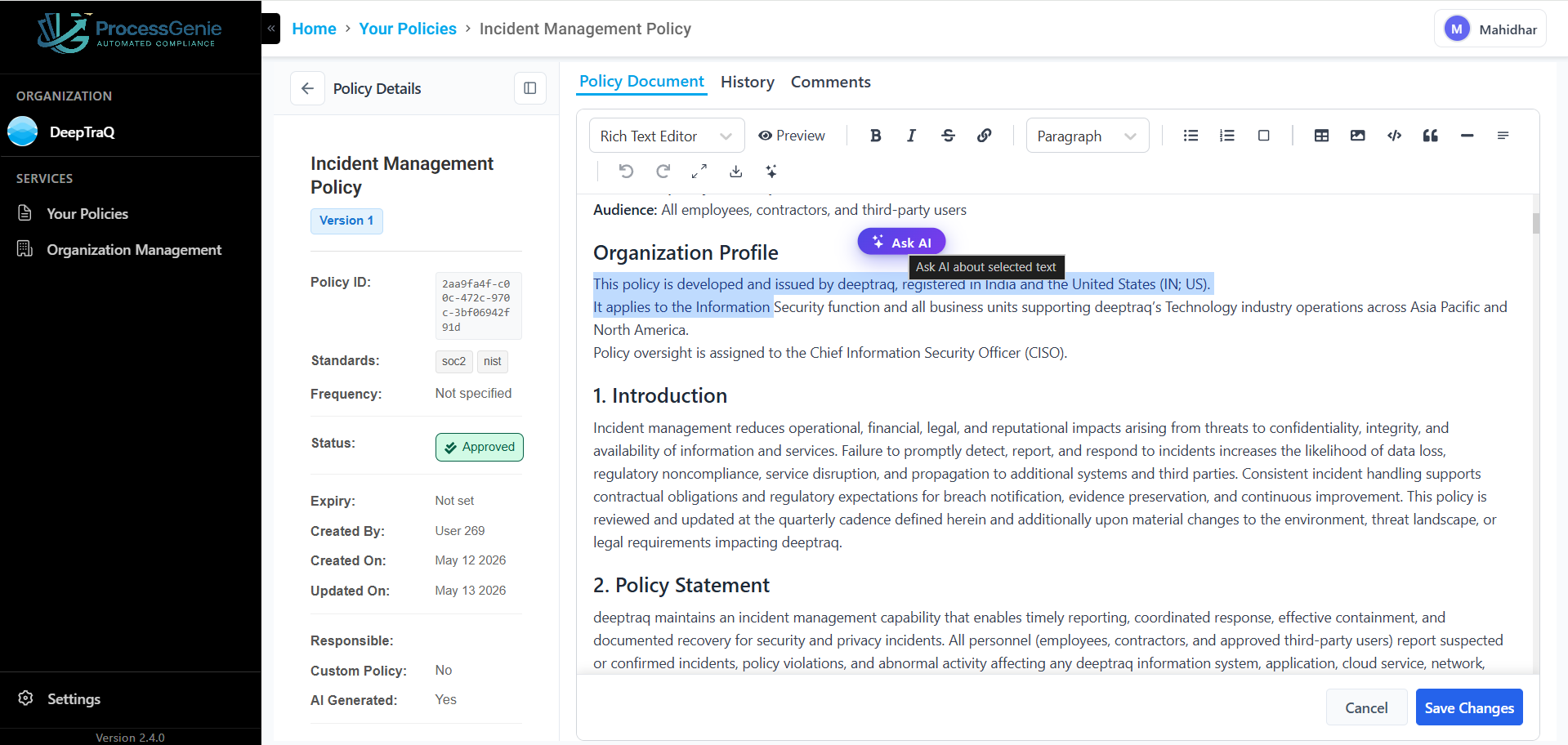Expand editor to fullscreen
The height and width of the screenshot is (745, 1568).
pyautogui.click(x=699, y=171)
